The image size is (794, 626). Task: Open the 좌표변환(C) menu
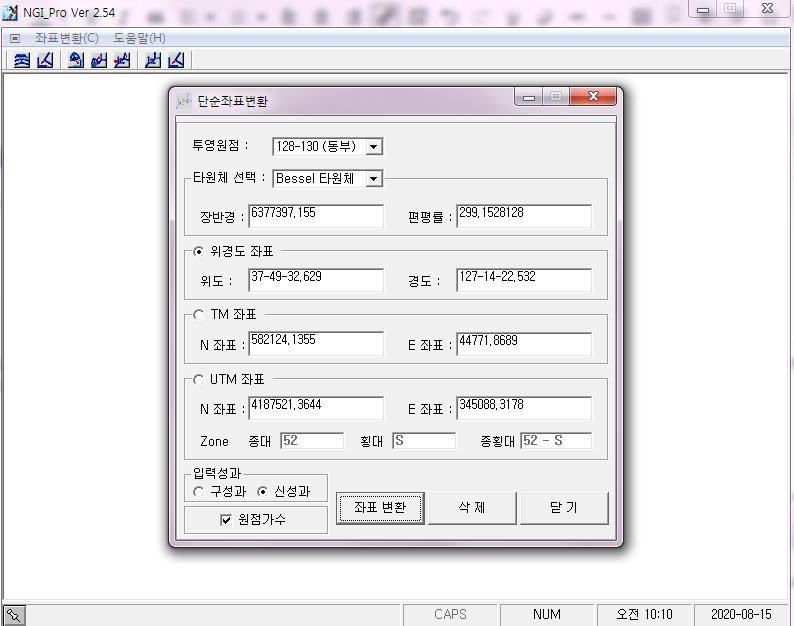(x=66, y=38)
